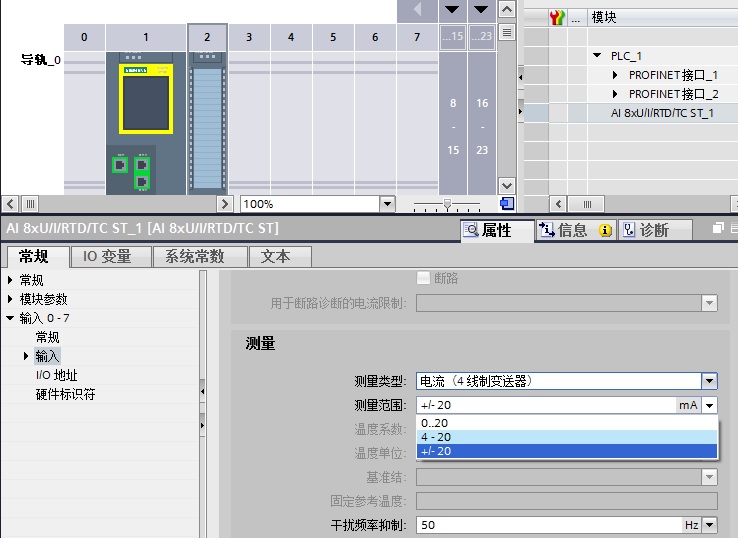Expand the 常规 tree node
The width and height of the screenshot is (738, 538).
[x=10, y=280]
